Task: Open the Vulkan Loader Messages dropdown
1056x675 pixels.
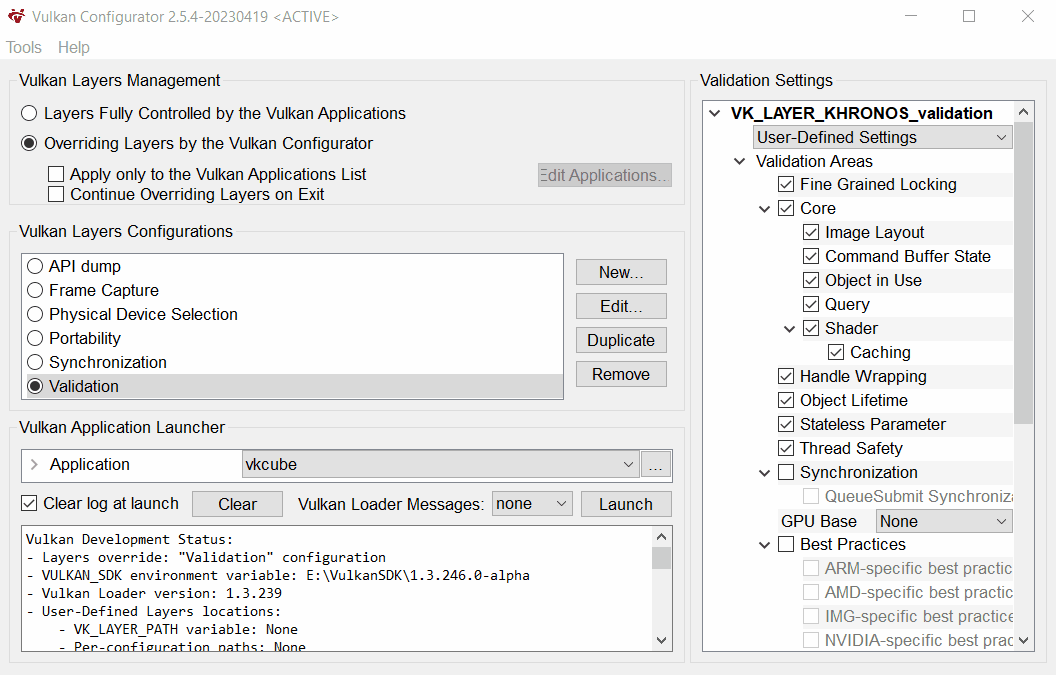Action: [x=532, y=504]
